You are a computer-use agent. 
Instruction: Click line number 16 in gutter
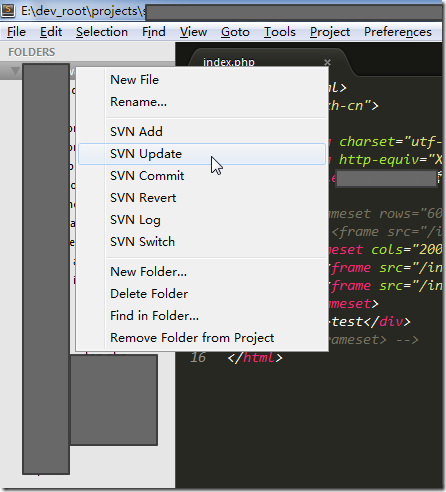[198, 358]
